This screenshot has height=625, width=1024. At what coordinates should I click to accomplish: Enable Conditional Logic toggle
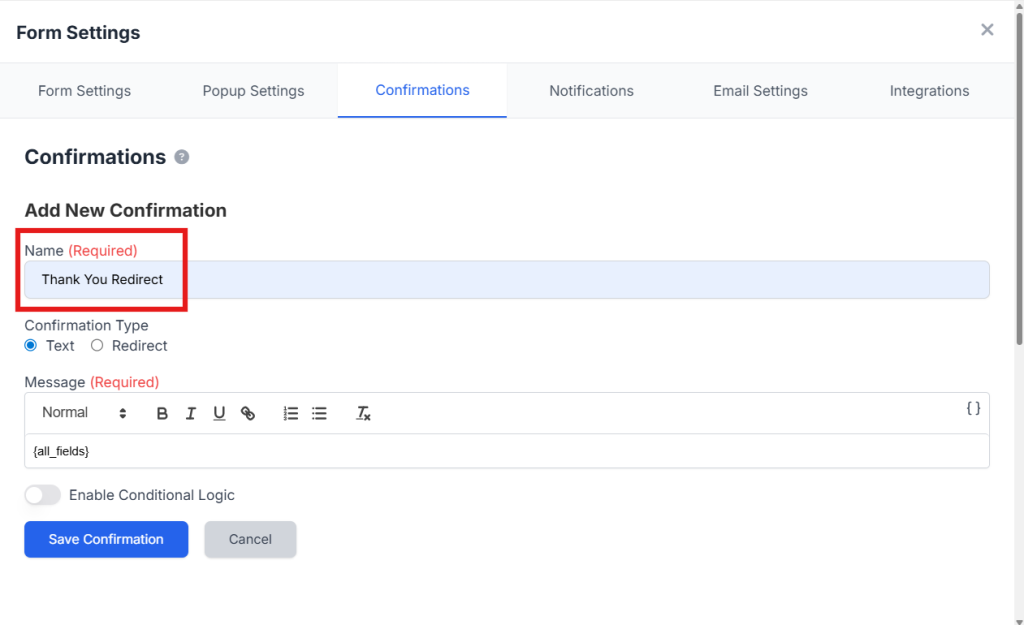click(43, 495)
